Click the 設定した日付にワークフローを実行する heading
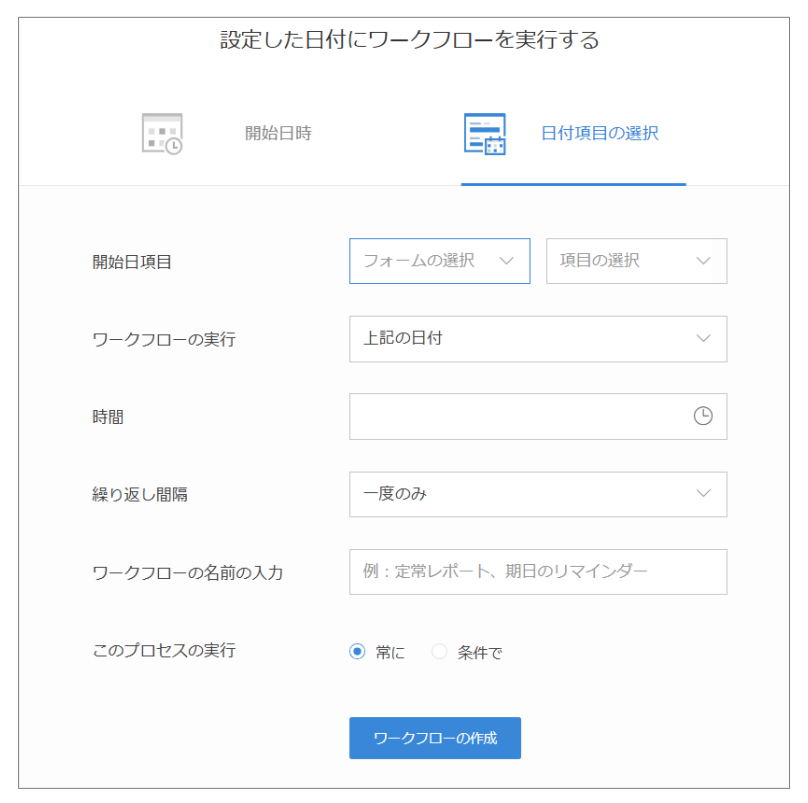The width and height of the screenshot is (808, 803). (x=409, y=41)
